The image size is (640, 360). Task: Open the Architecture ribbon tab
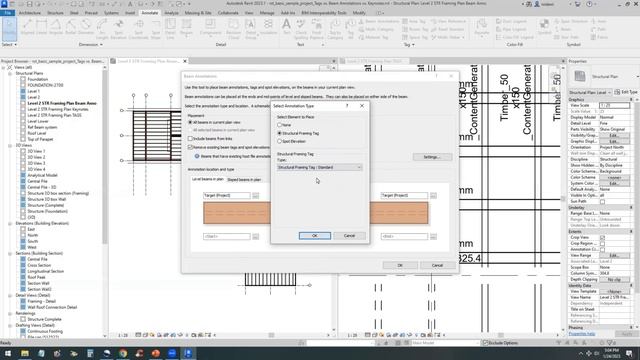point(30,13)
